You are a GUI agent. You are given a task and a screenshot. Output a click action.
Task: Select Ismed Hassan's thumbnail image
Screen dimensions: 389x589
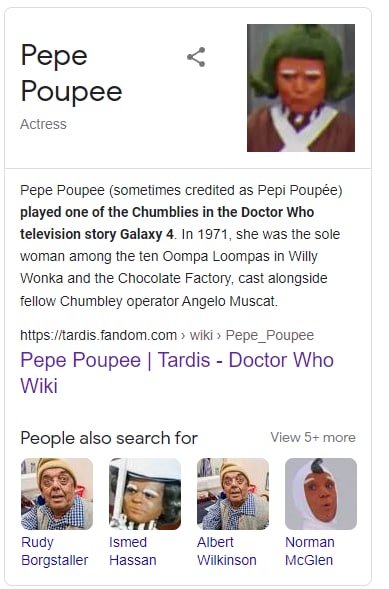point(145,494)
